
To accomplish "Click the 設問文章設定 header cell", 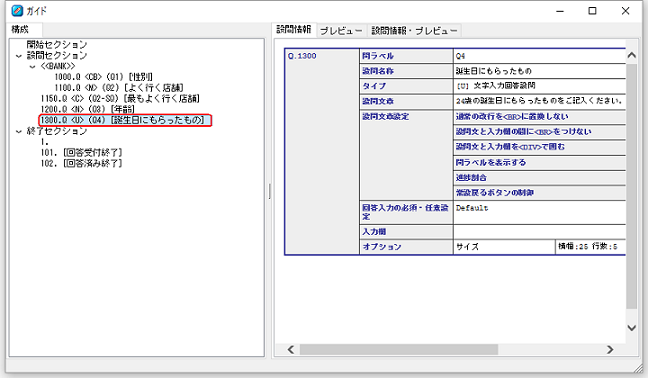I will click(407, 155).
